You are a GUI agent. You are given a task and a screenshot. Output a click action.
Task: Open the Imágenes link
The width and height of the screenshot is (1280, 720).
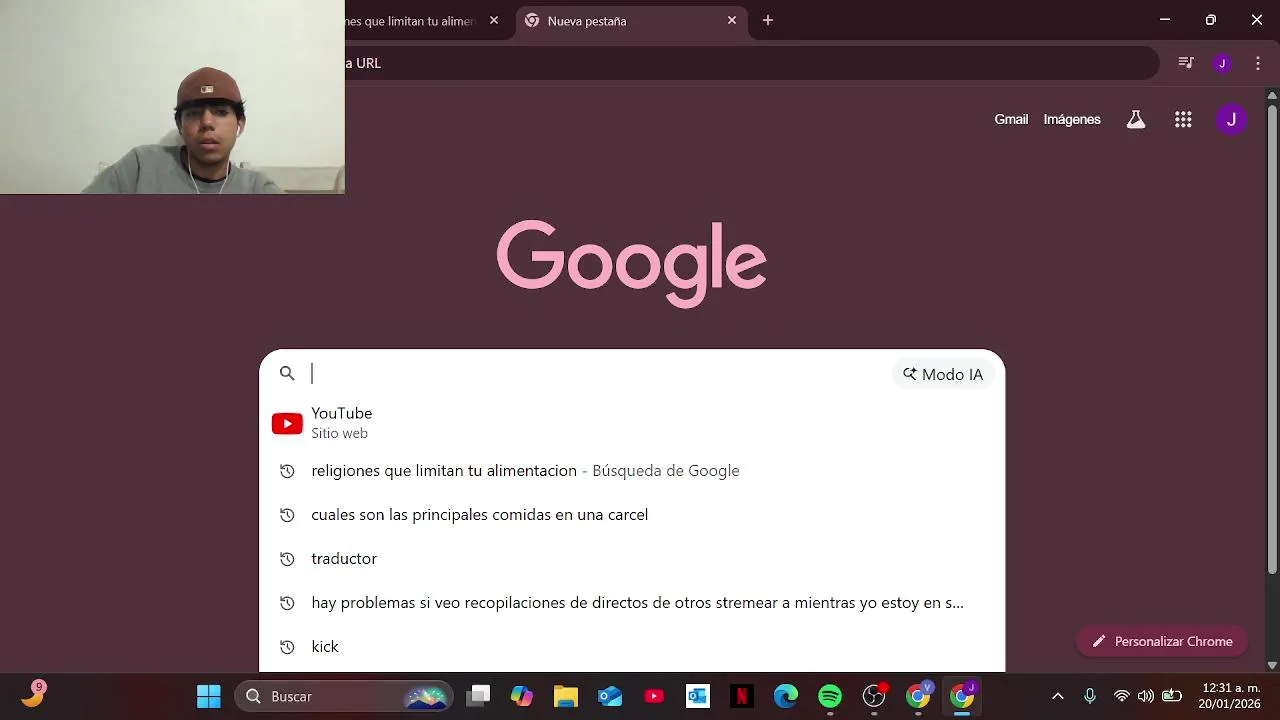click(x=1072, y=119)
